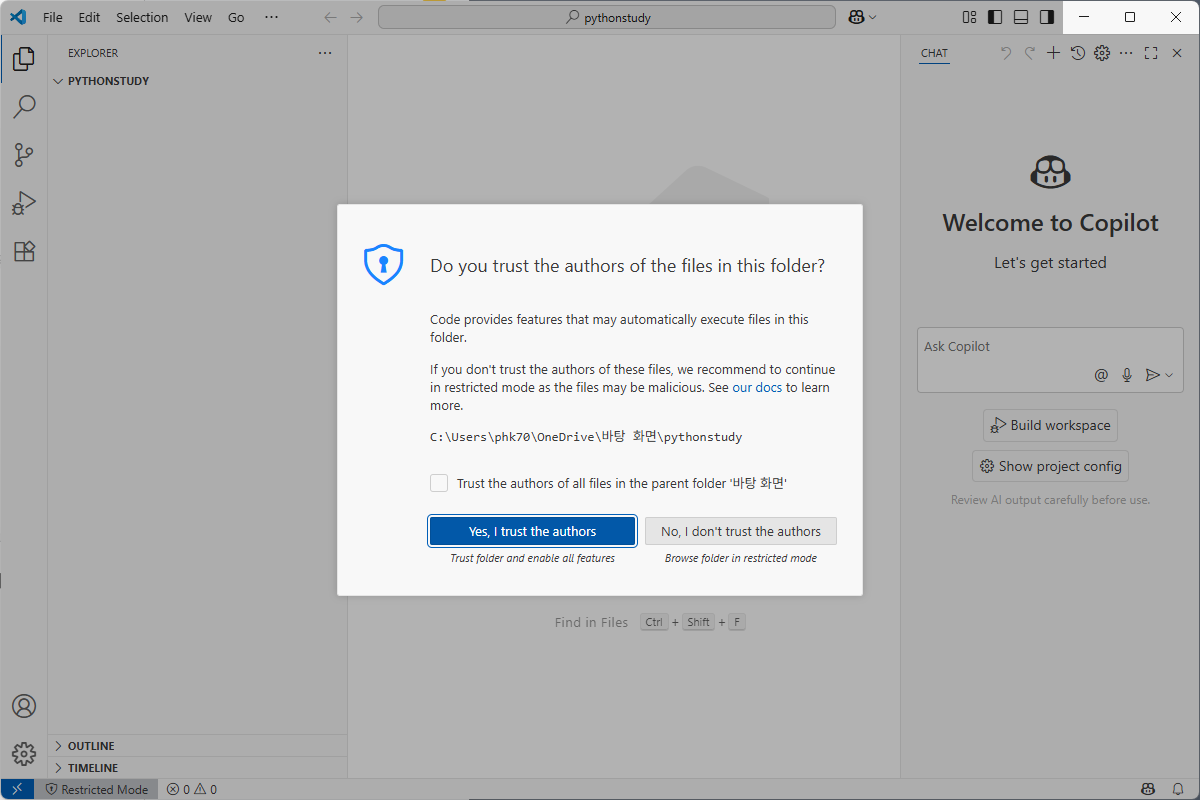Open the File menu
The image size is (1200, 800).
pos(53,17)
